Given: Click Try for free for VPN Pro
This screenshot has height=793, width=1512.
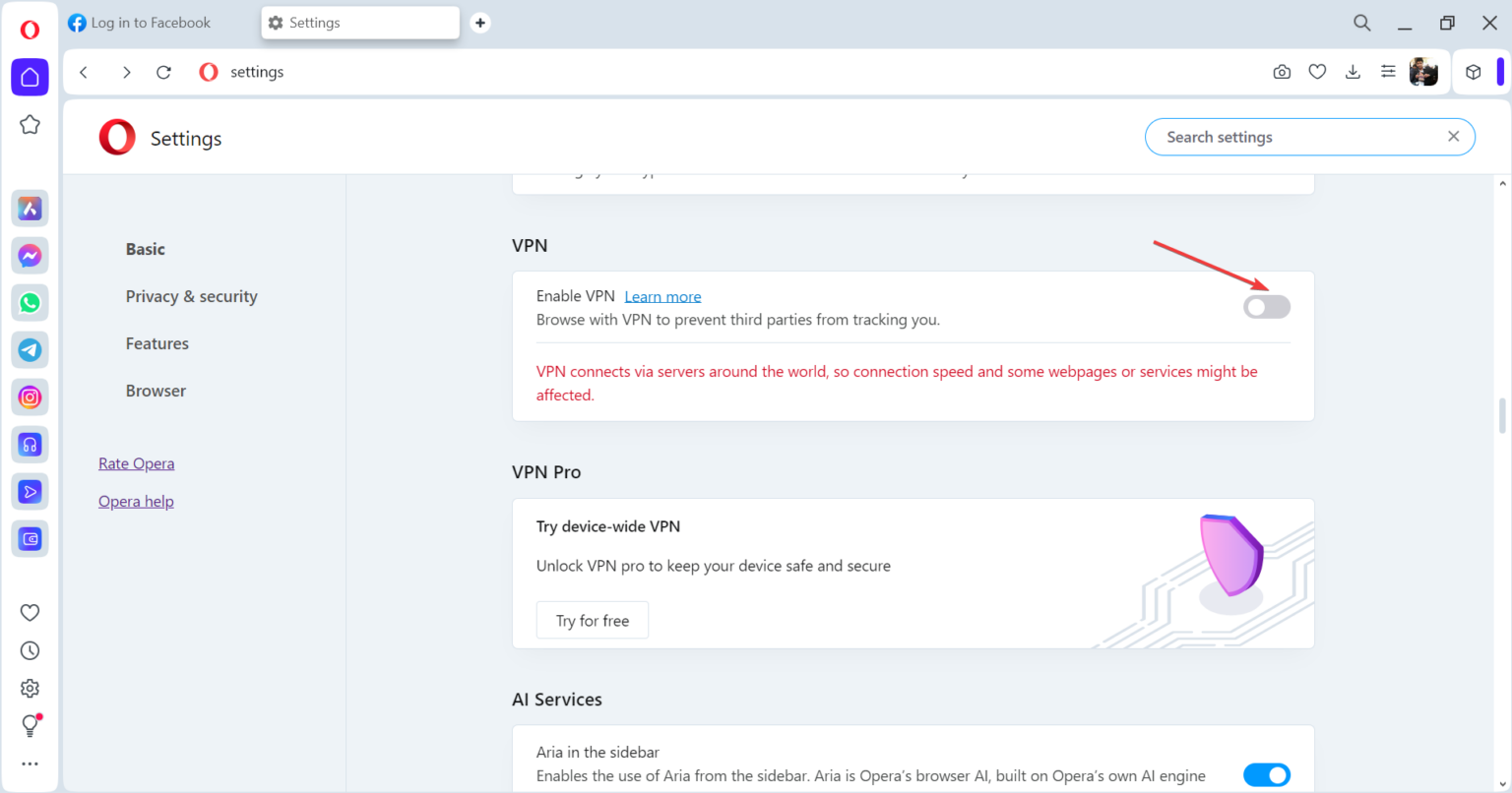Looking at the screenshot, I should click(x=592, y=620).
